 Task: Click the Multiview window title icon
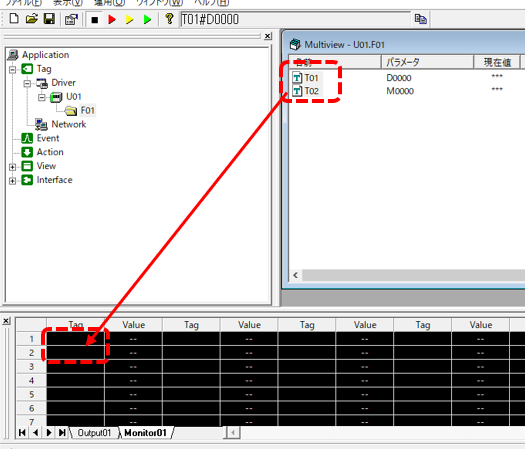pyautogui.click(x=295, y=45)
